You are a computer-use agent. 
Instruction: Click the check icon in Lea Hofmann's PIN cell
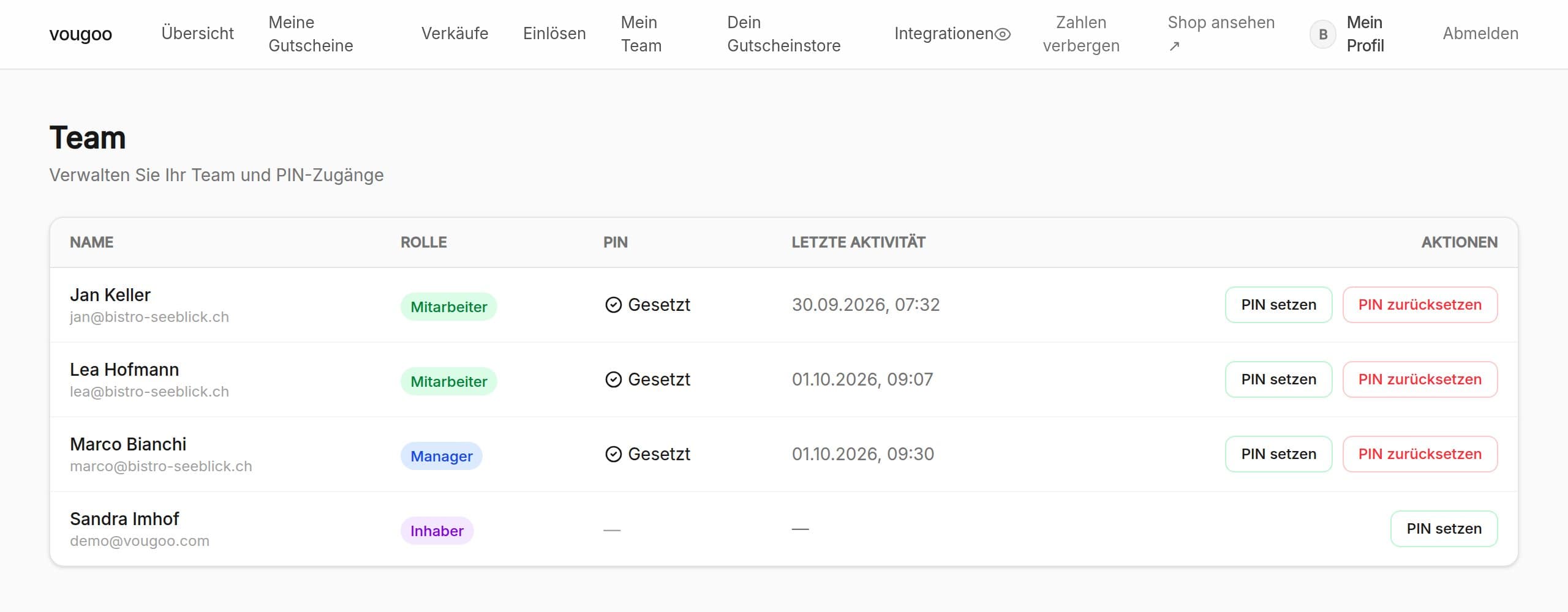613,379
